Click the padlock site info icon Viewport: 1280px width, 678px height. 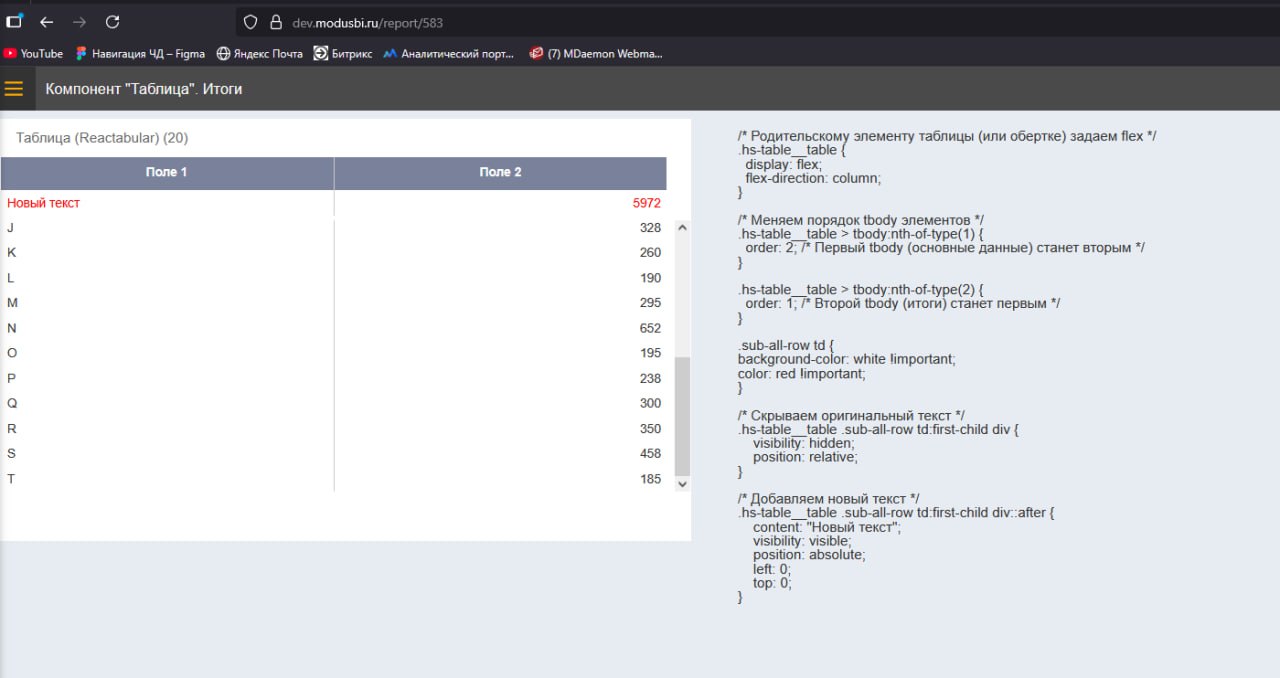(276, 22)
